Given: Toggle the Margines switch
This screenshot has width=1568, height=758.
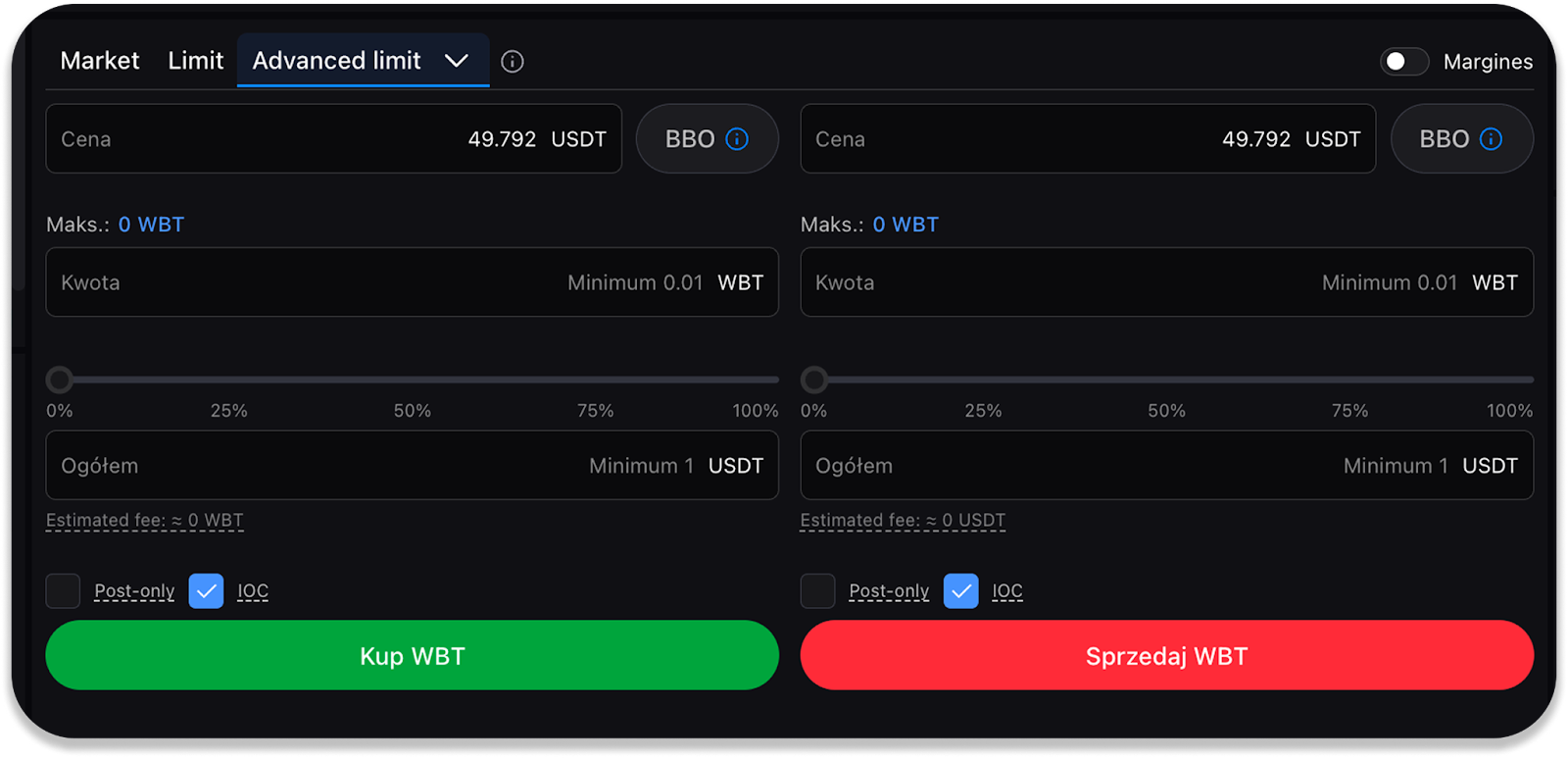Looking at the screenshot, I should (1403, 62).
